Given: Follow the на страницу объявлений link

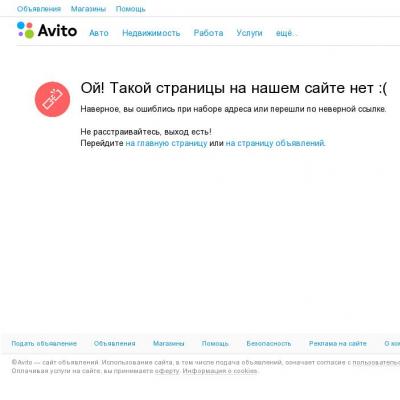Looking at the screenshot, I should (x=275, y=143).
